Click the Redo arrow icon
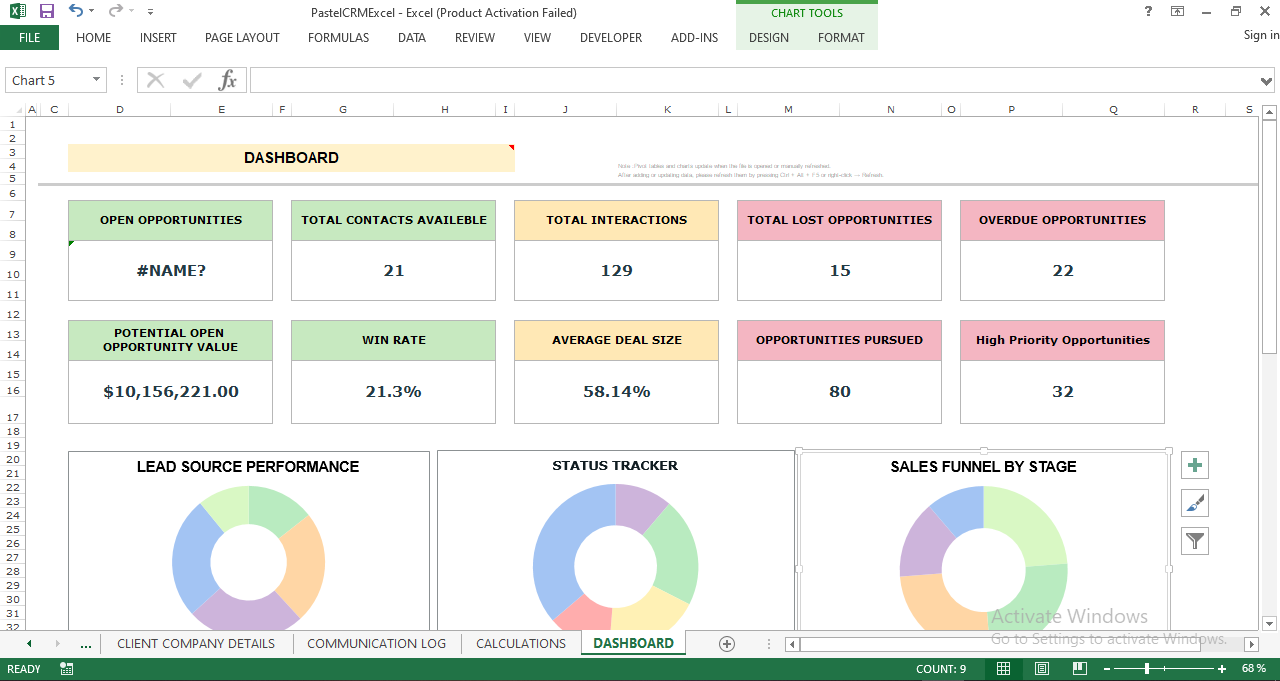The height and width of the screenshot is (681, 1280). pos(116,11)
